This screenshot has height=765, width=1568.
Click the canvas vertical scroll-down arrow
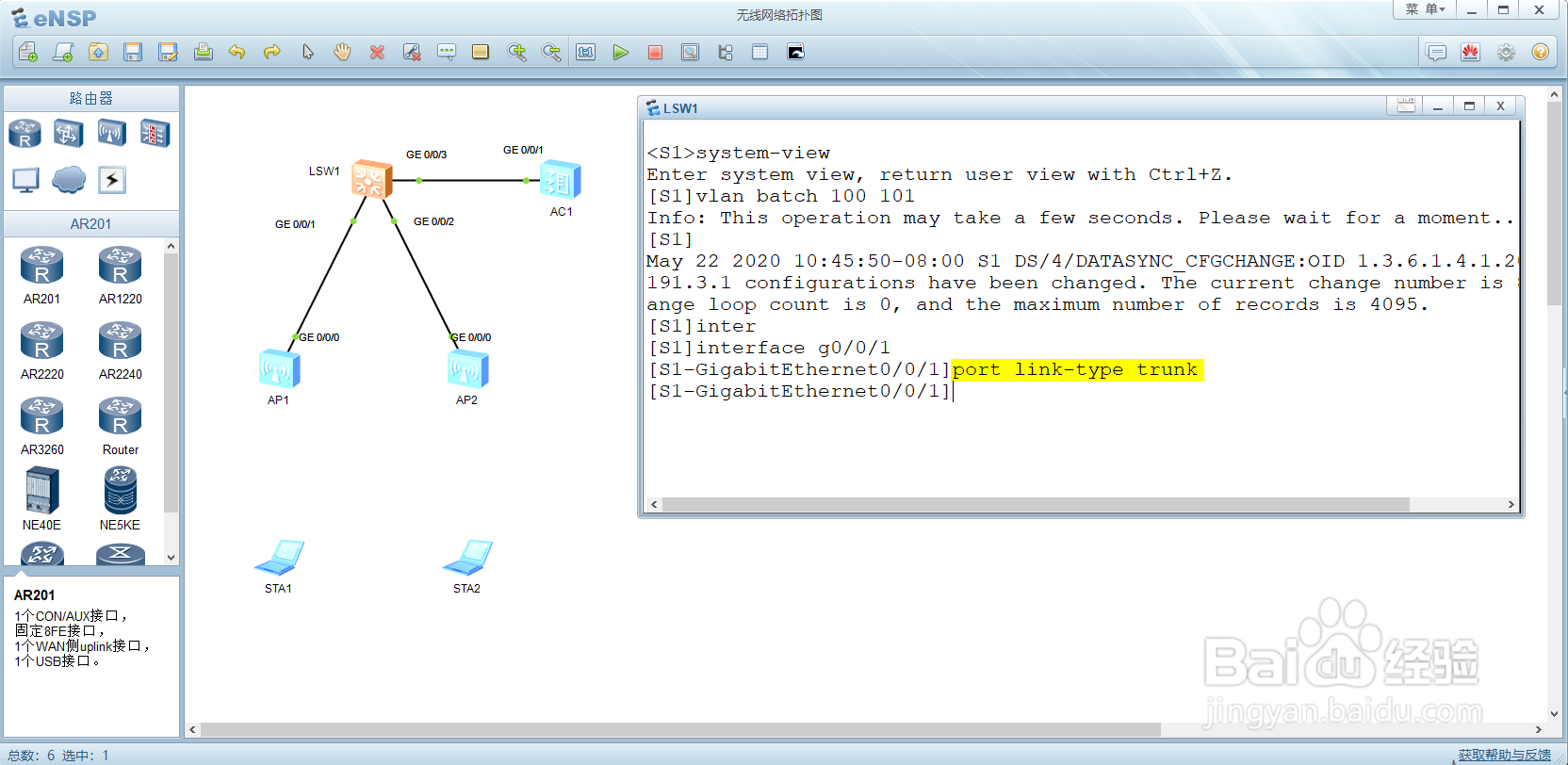click(x=1554, y=714)
